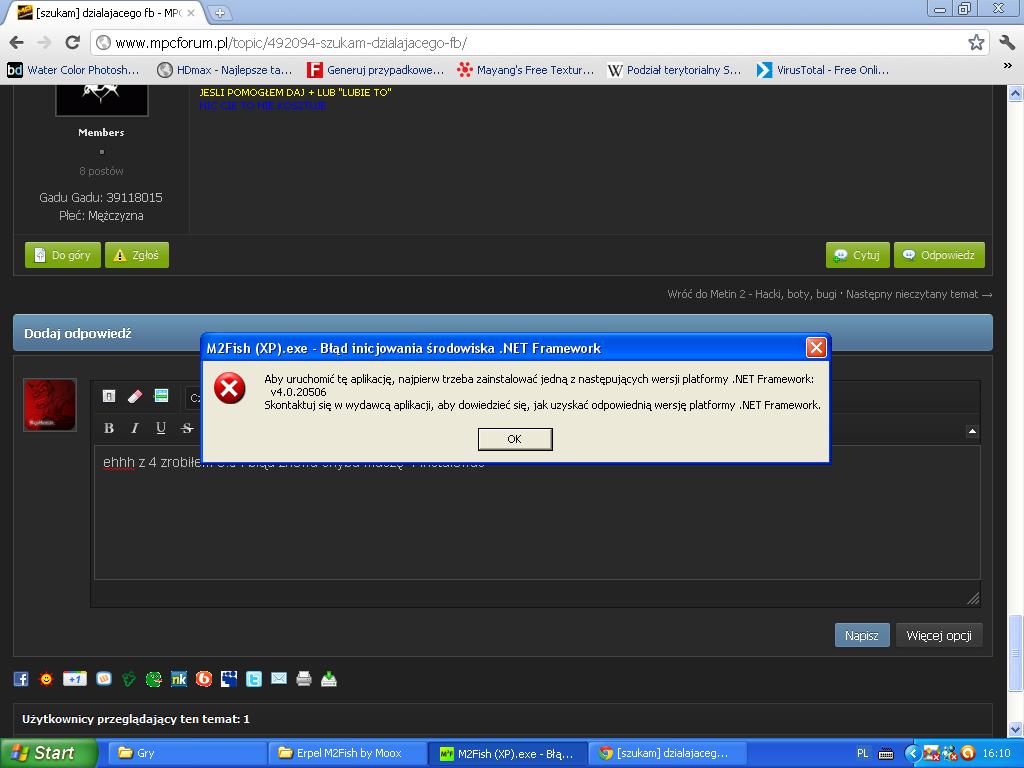This screenshot has height=768, width=1024.
Task: Switch to Erpel M2Fish by Moox taskbar item
Action: (347, 753)
